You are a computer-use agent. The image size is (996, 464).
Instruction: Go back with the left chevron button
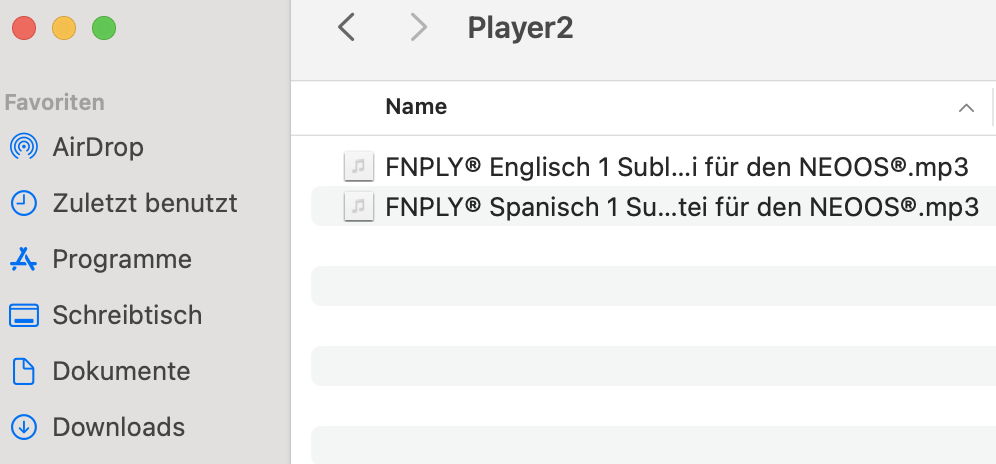click(x=346, y=28)
